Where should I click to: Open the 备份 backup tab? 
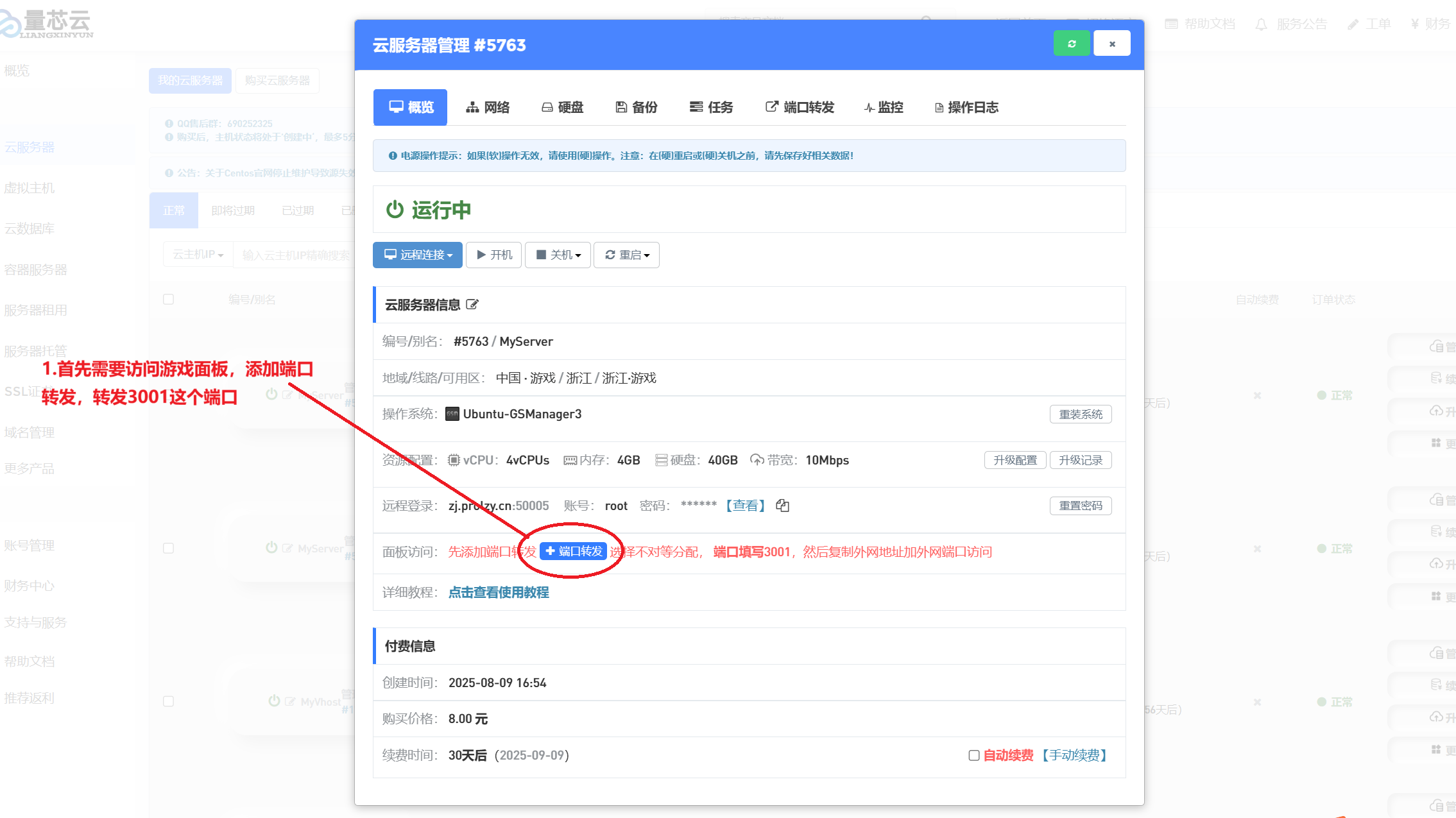(x=637, y=107)
